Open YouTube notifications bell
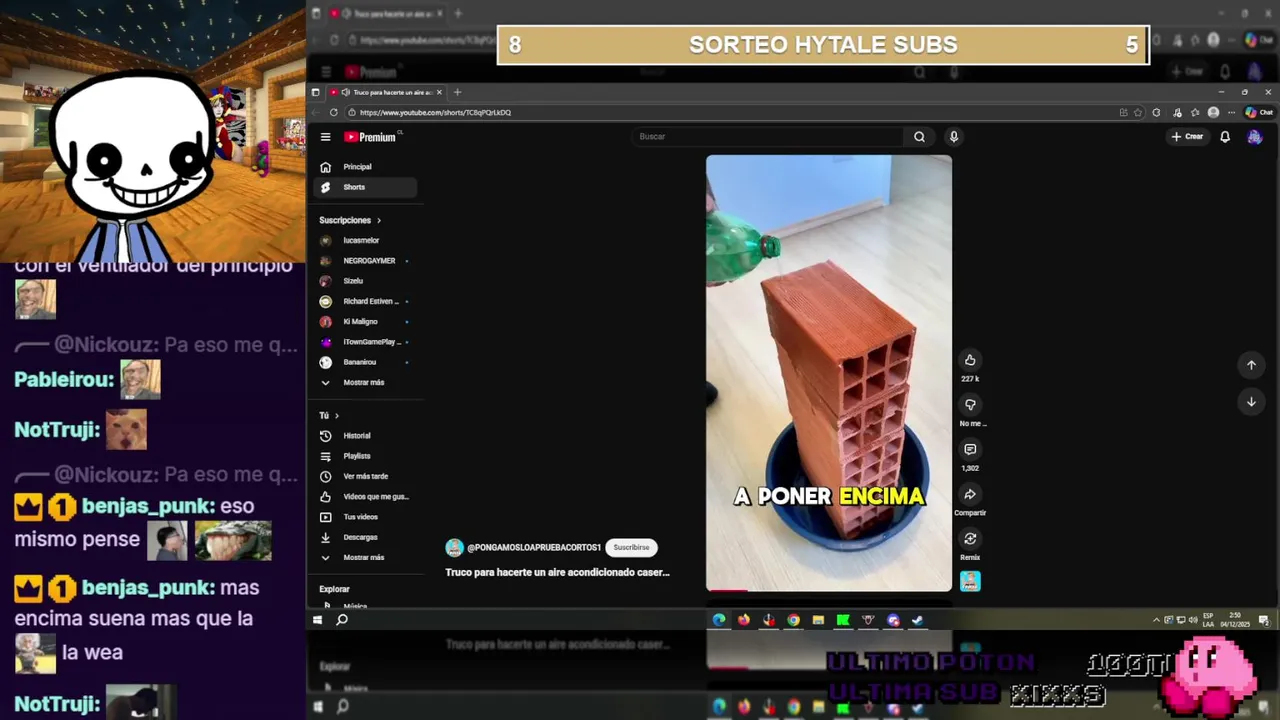The width and height of the screenshot is (1280, 720). click(1225, 137)
